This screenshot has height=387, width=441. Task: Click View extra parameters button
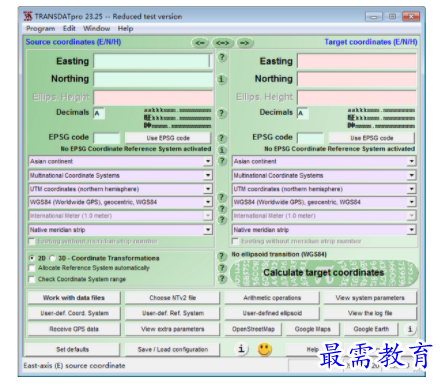pyautogui.click(x=172, y=329)
